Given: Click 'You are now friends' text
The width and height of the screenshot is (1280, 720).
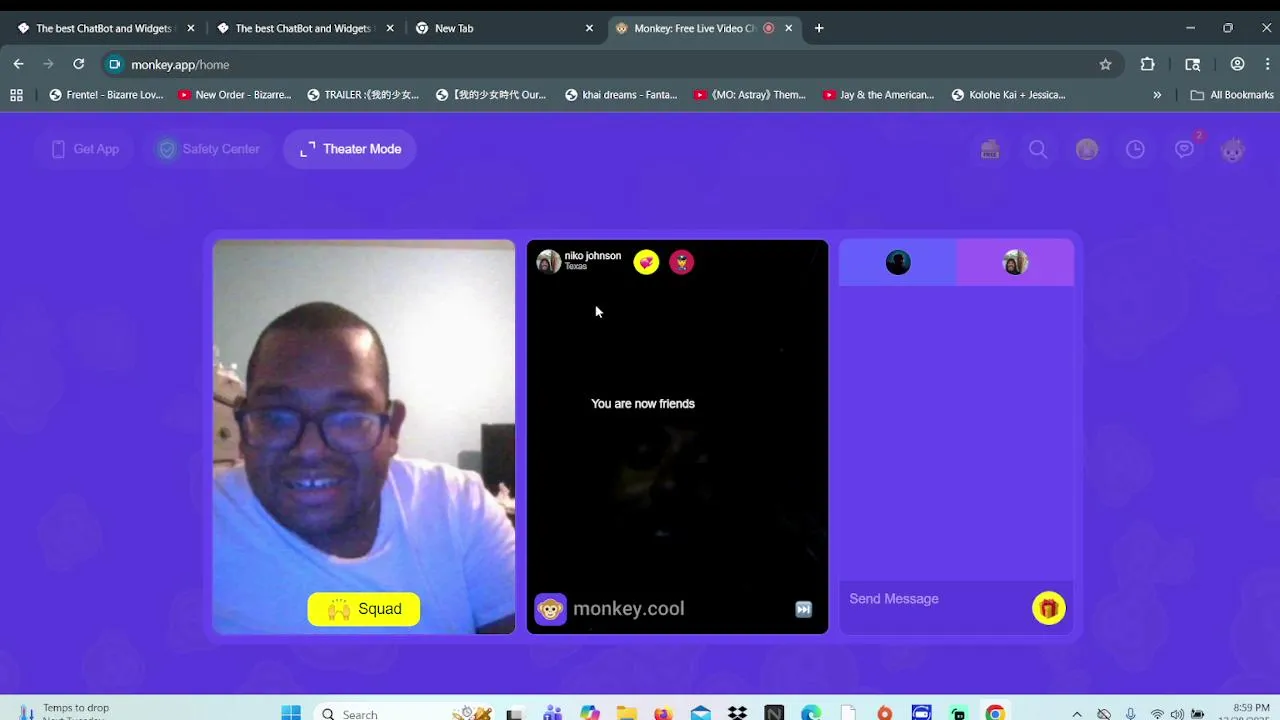Looking at the screenshot, I should click(643, 404).
